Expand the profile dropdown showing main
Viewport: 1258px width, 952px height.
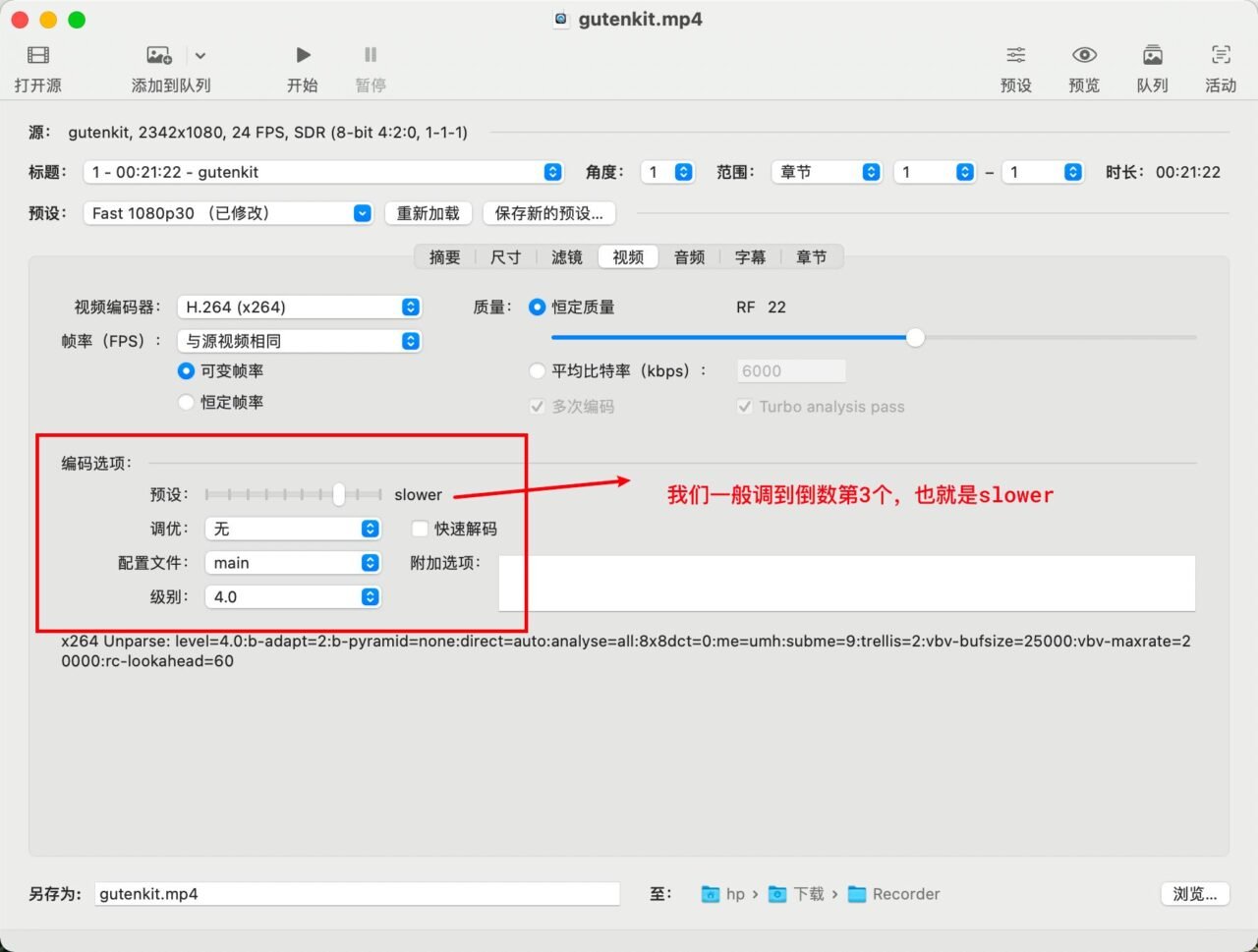click(x=292, y=563)
